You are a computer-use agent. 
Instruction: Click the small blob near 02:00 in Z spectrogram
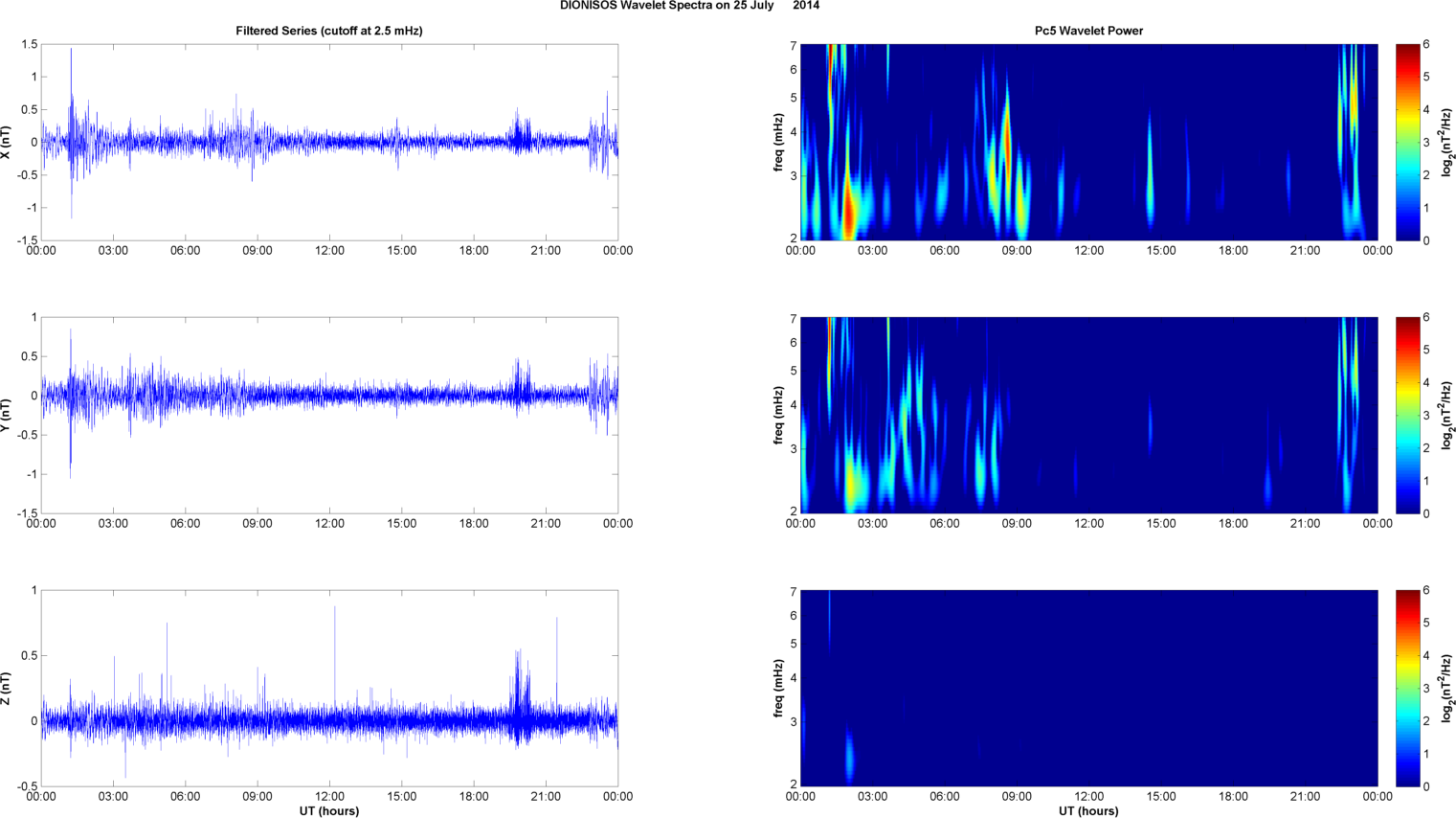(x=849, y=757)
